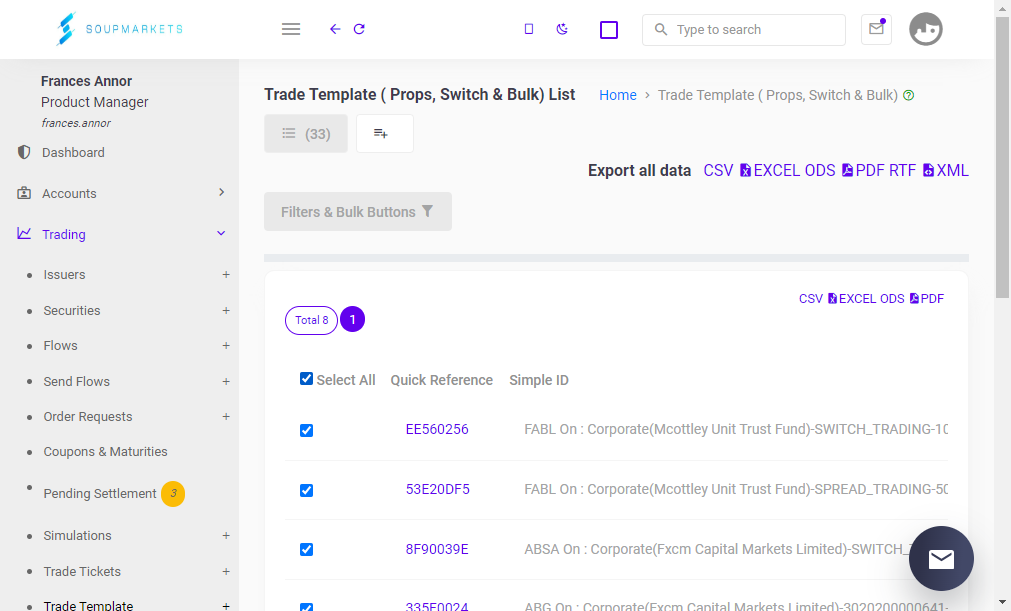Open Flows in the sidebar
The image size is (1011, 611).
60,346
